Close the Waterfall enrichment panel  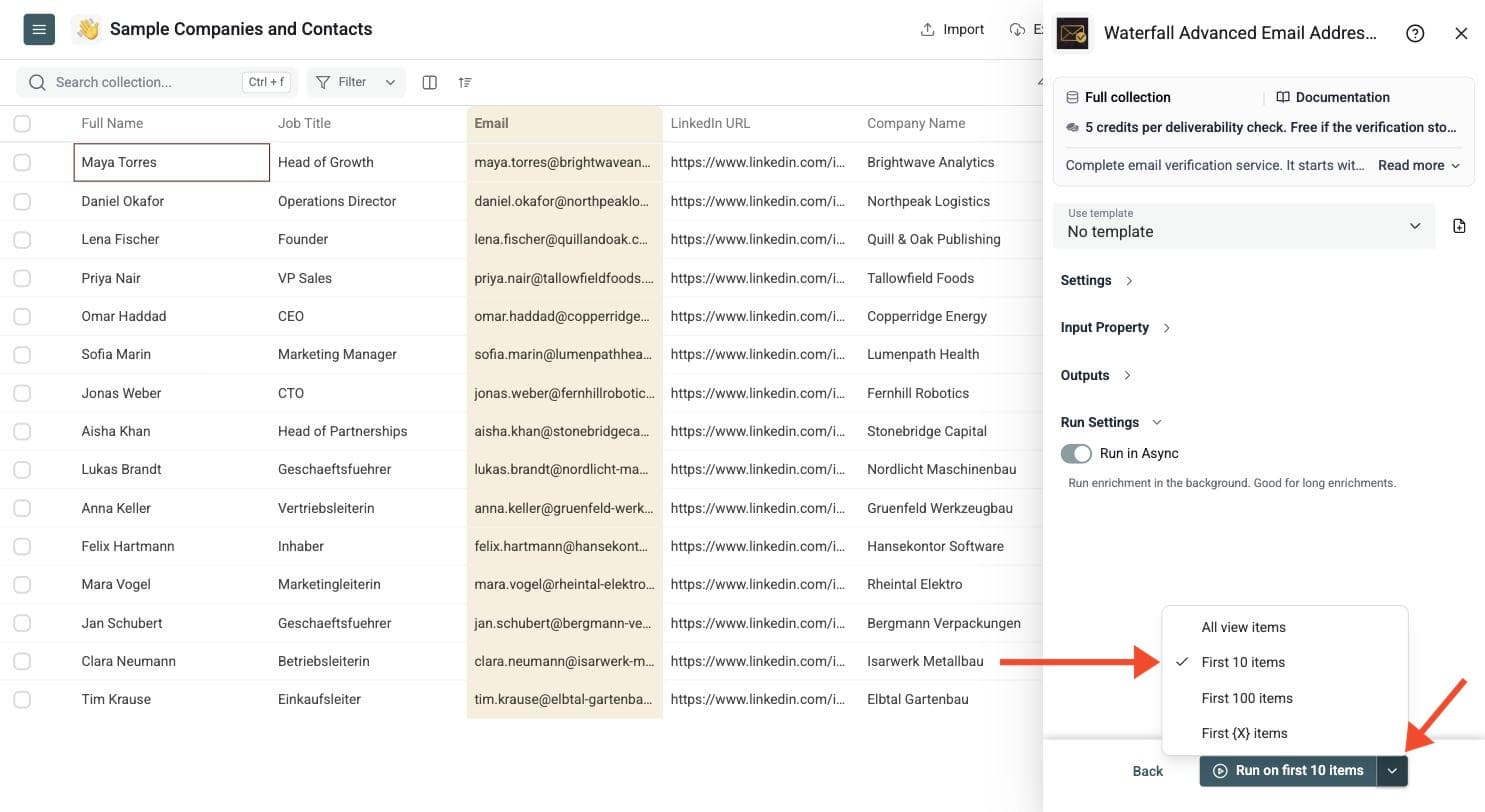point(1461,33)
